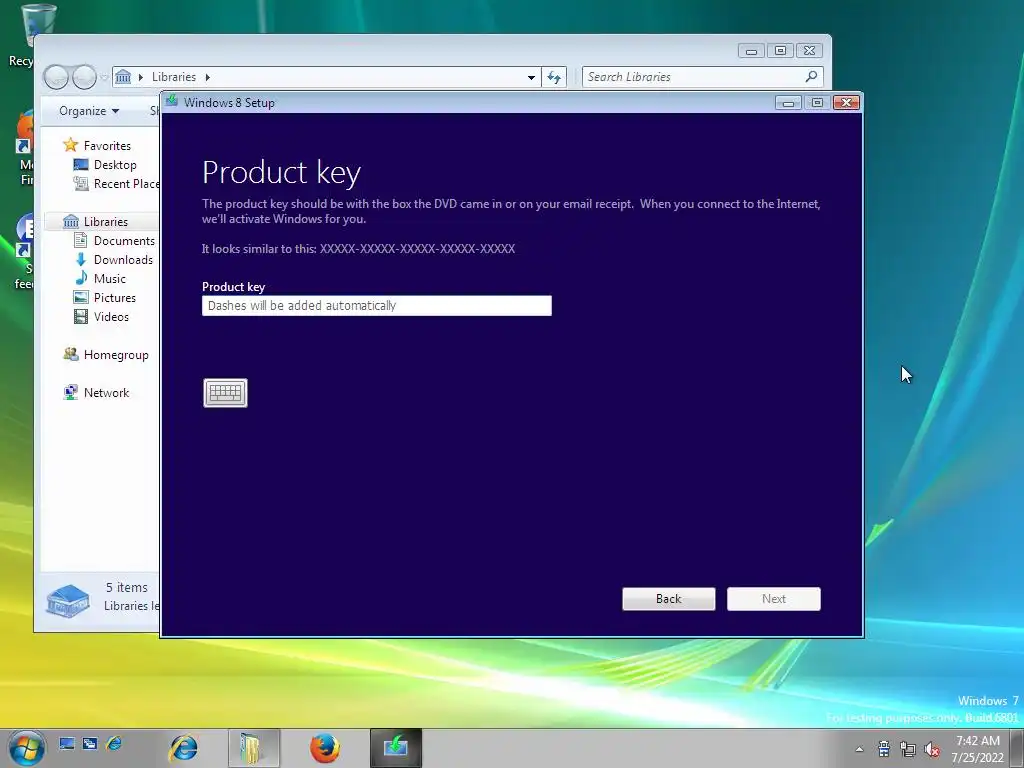Open the Downloads library
Screen dimensions: 1024x768
coord(123,259)
